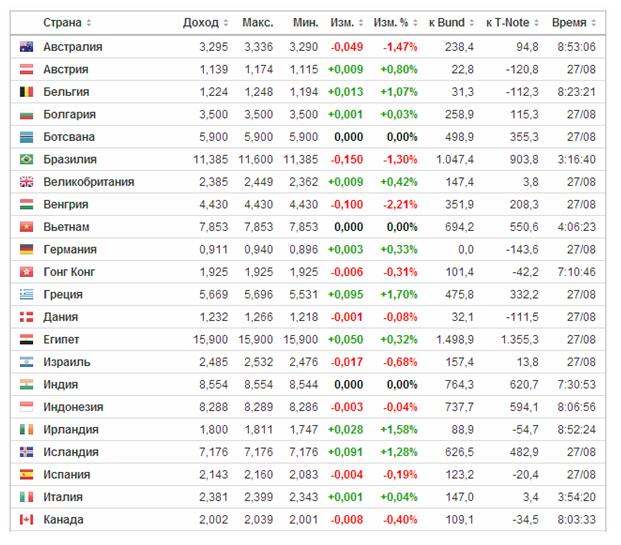This screenshot has height=545, width=621.
Task: Click the Great Britain flag icon
Action: click(27, 182)
